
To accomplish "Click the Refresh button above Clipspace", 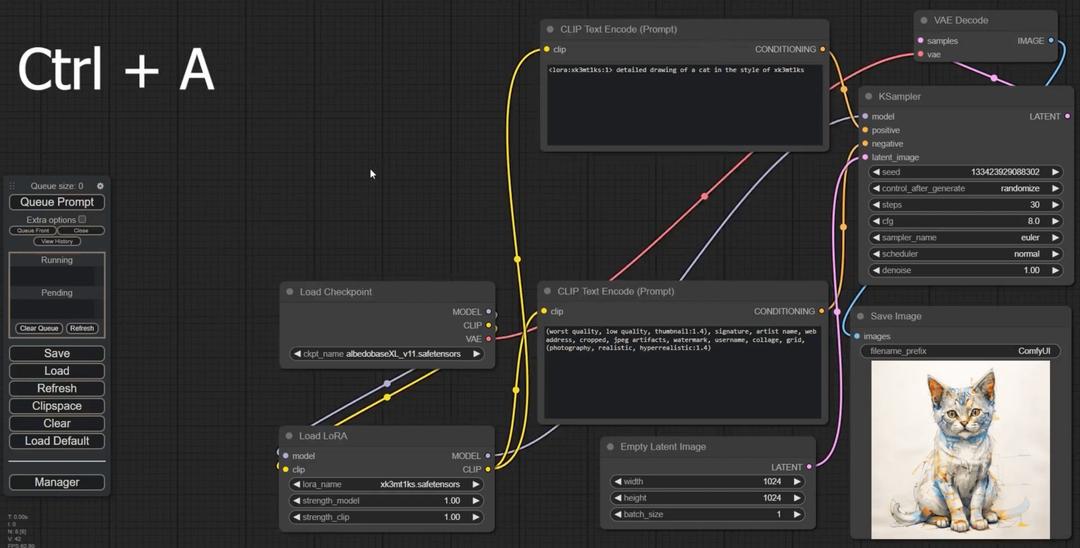I will click(x=57, y=389).
